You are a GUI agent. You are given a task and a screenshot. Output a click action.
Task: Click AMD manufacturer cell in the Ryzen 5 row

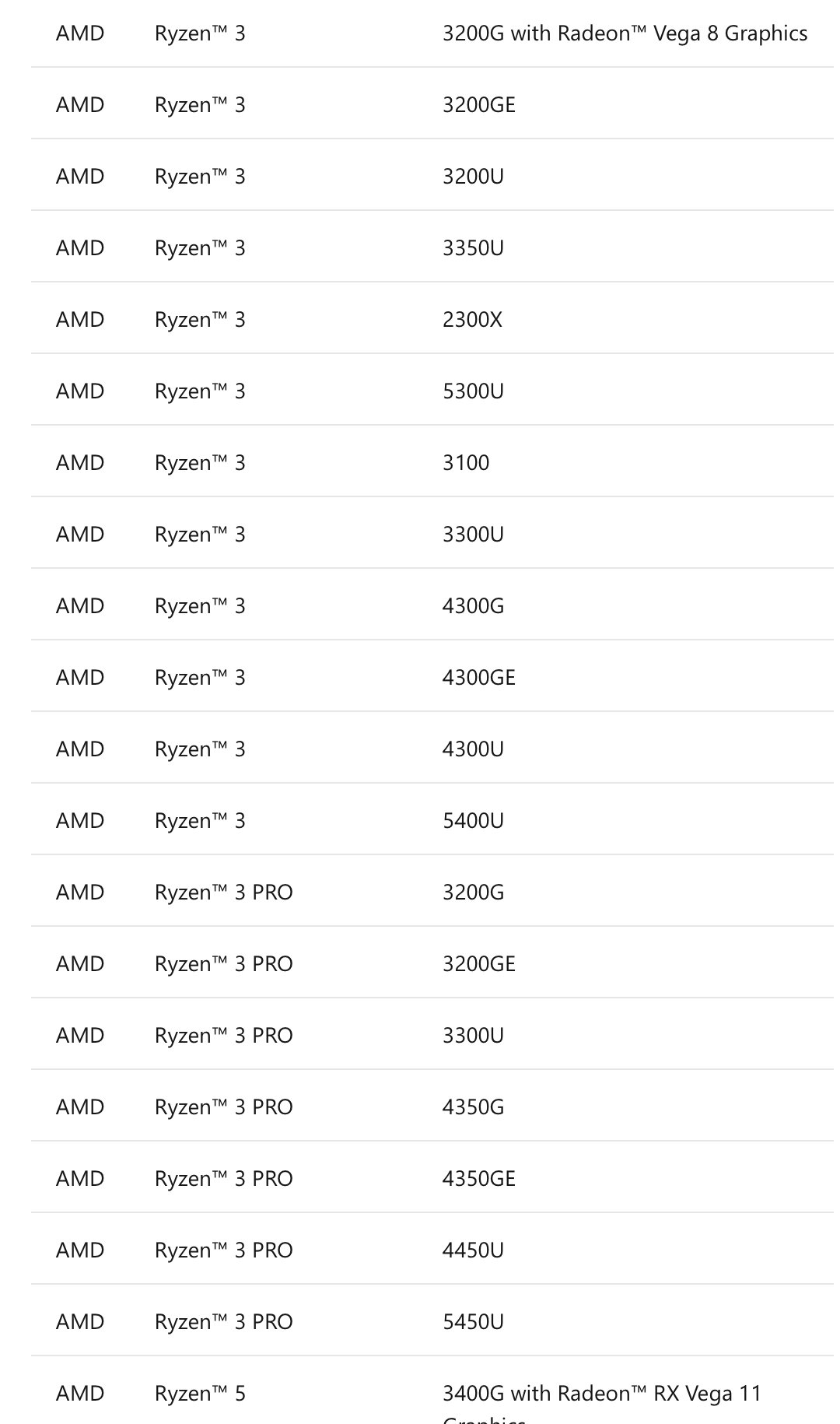coord(80,1394)
